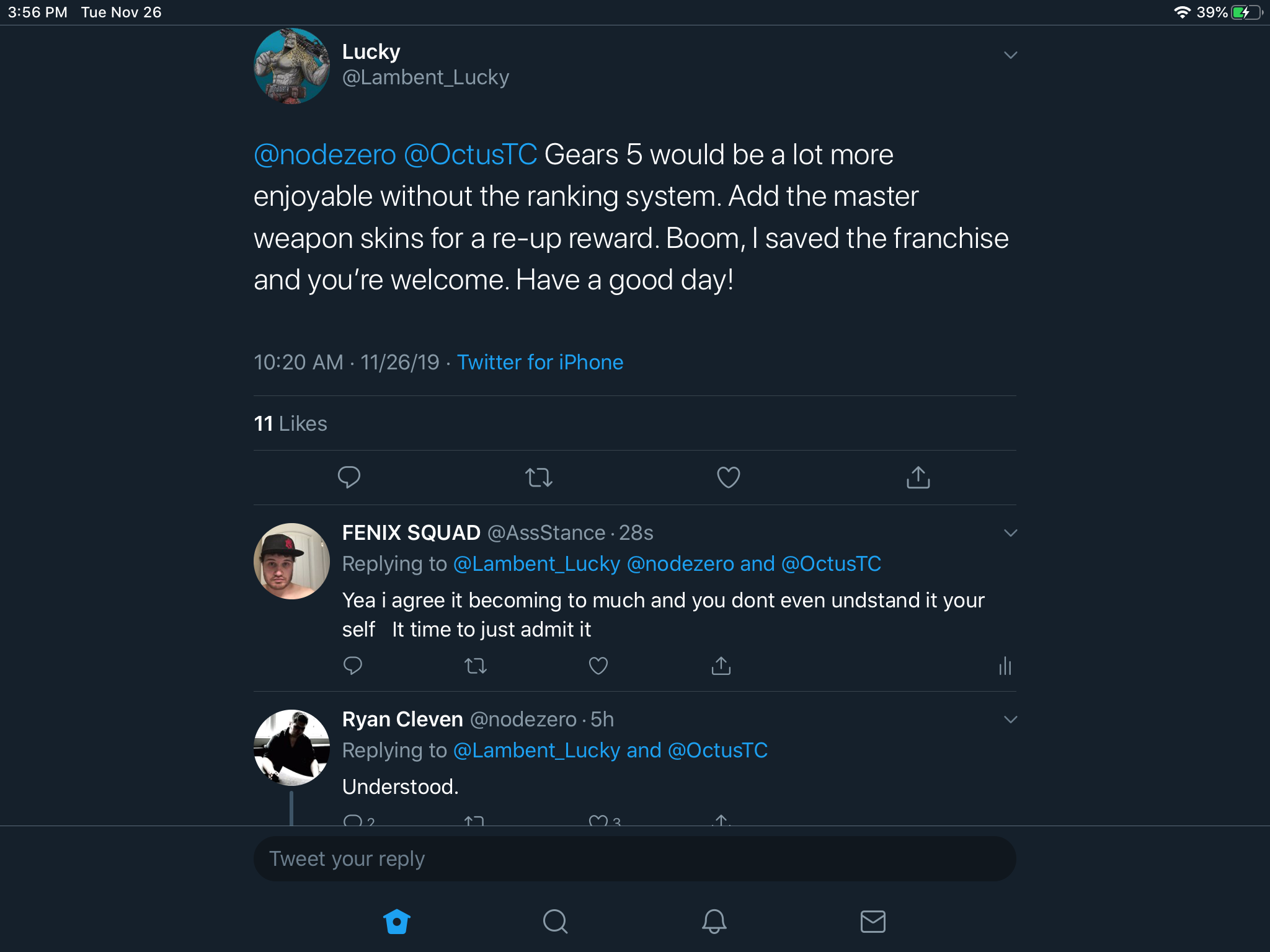
Task: Open the Notifications bell tab
Action: pyautogui.click(x=714, y=922)
